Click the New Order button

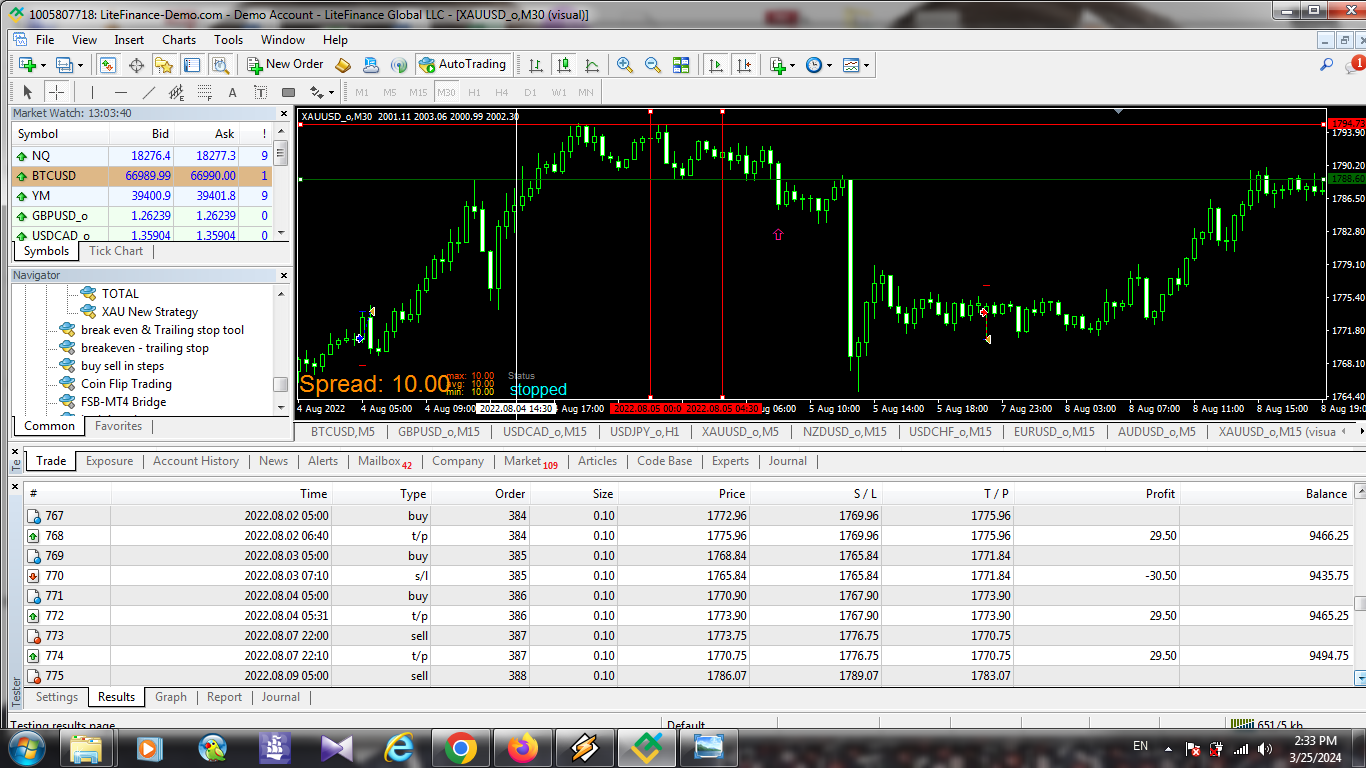pos(285,65)
